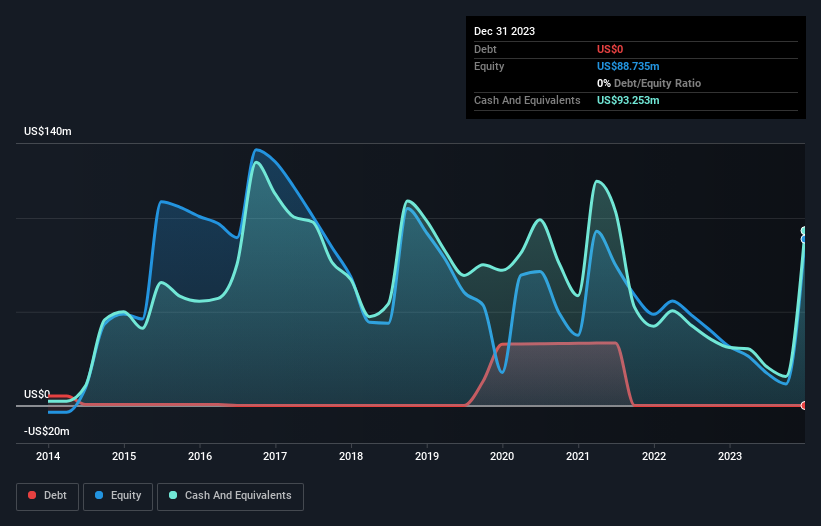Screen dimensions: 821x526
Task: Click the teal Cash endpoint marker on chart
Action: tap(804, 231)
